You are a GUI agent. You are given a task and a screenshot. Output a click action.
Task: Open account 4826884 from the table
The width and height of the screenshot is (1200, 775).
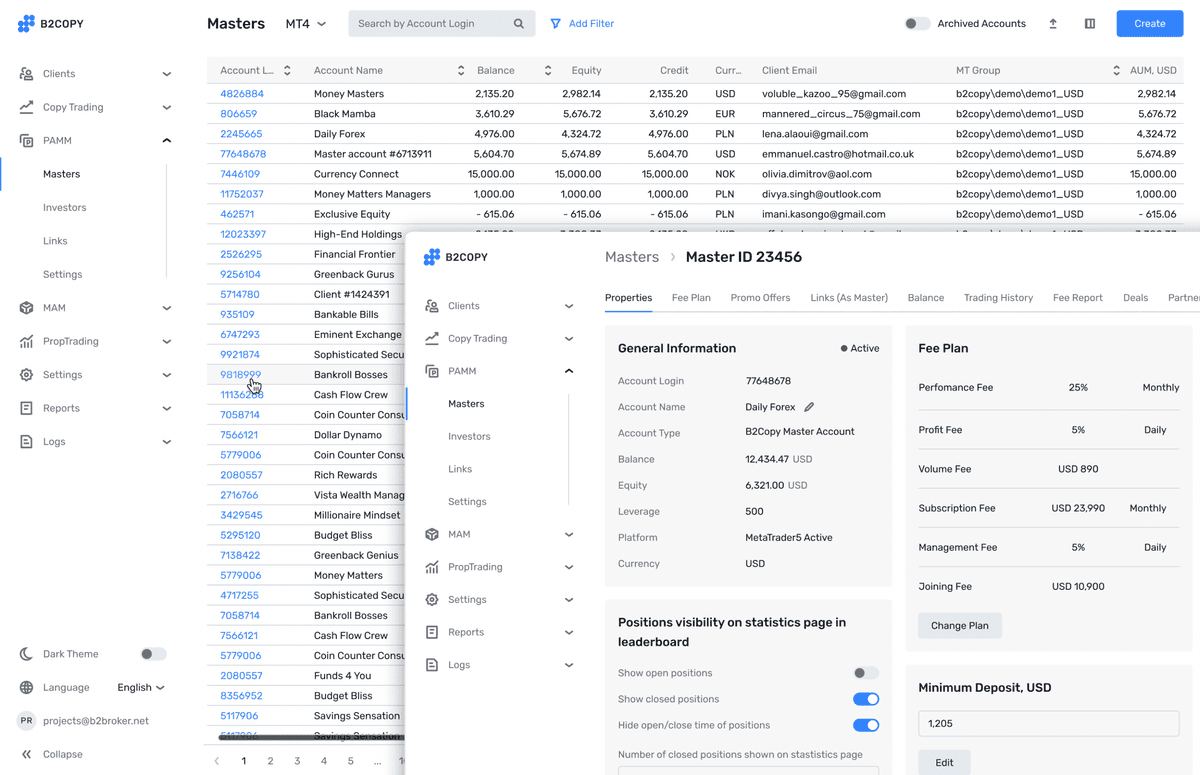(x=244, y=93)
